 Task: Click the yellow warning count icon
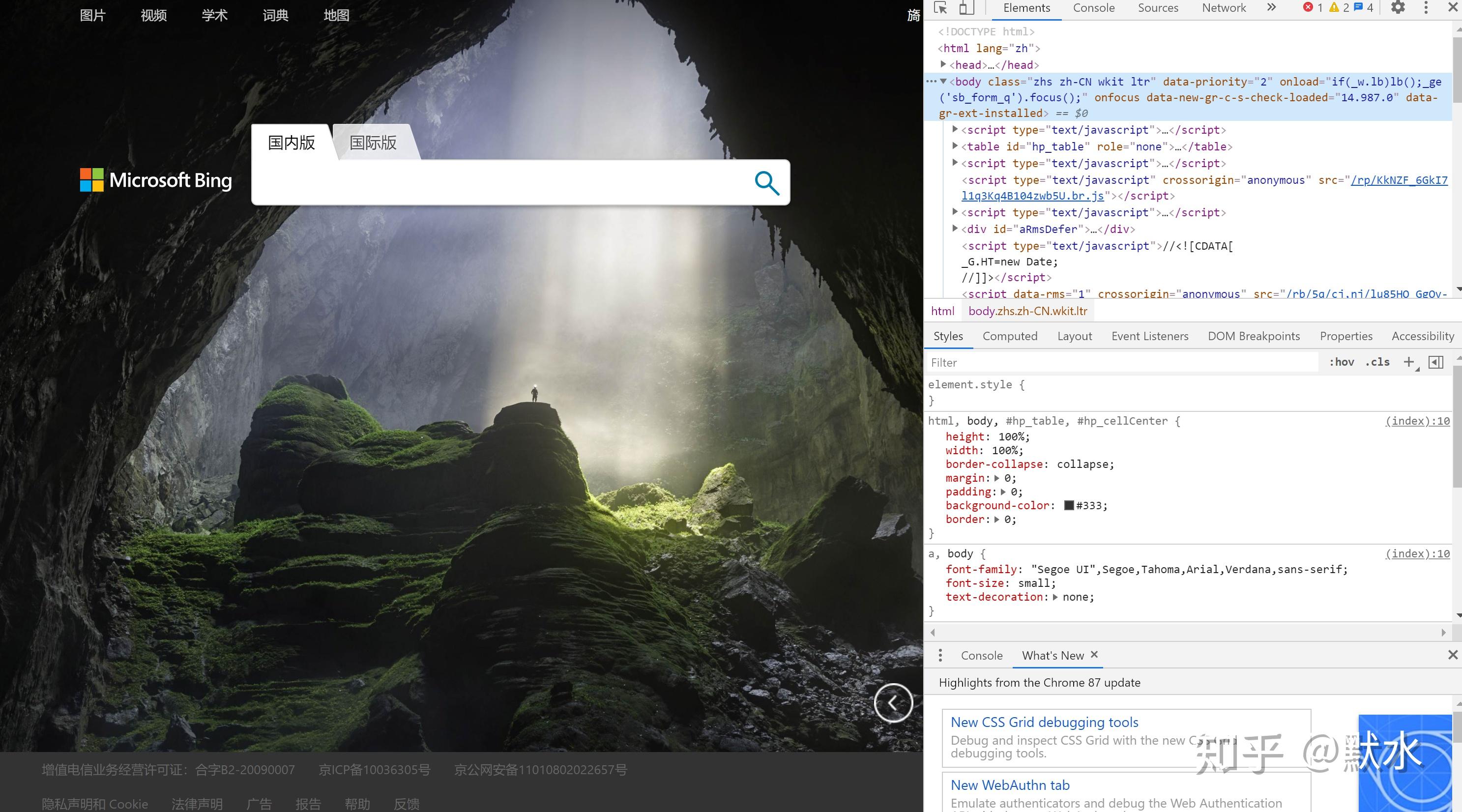[1334, 7]
